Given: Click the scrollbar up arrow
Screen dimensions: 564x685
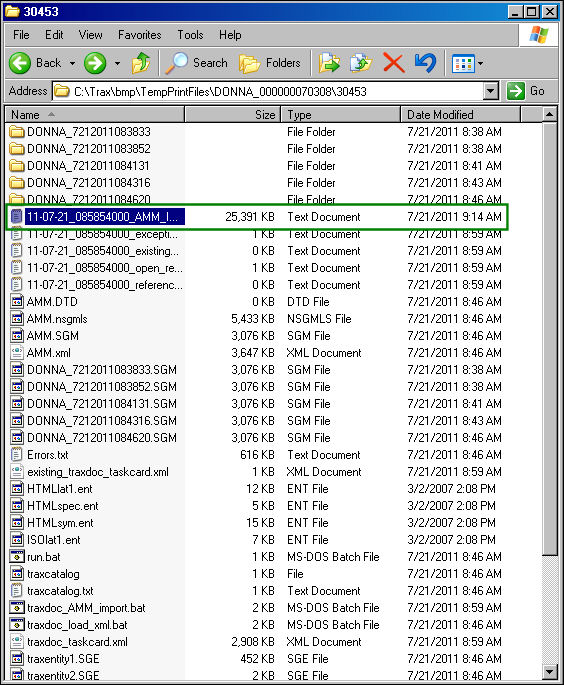Looking at the screenshot, I should (x=550, y=115).
